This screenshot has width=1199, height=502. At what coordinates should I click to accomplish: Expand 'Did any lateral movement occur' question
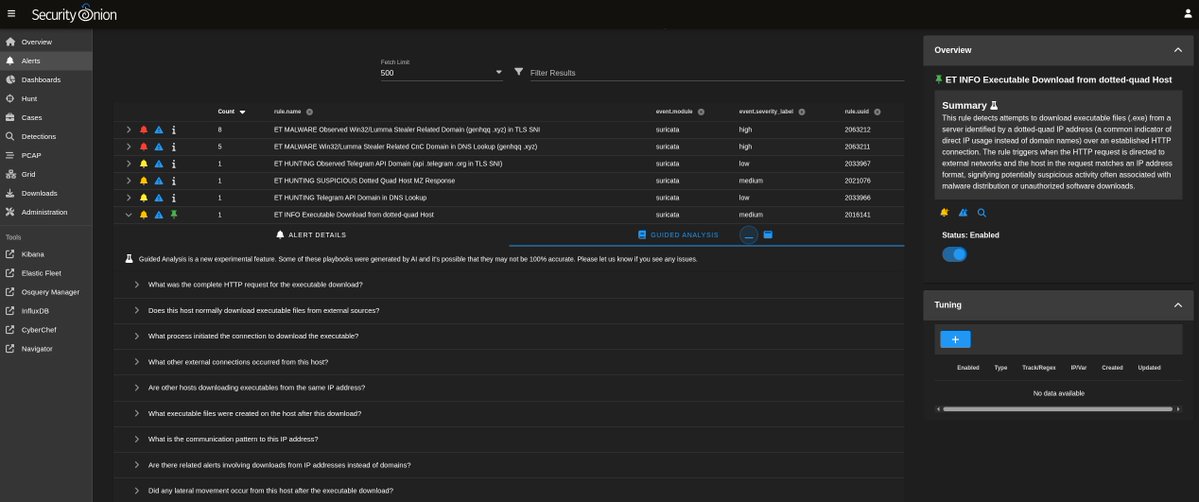point(509,491)
